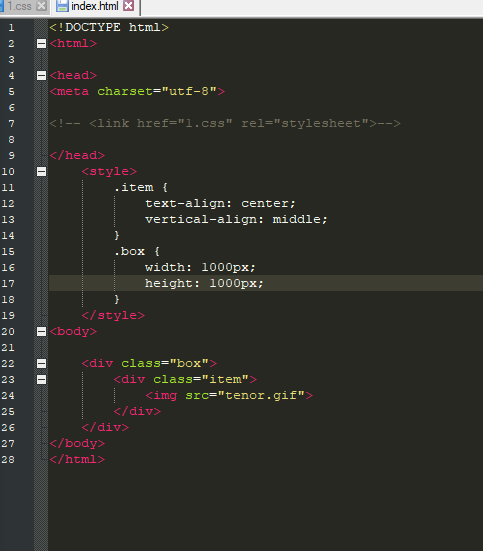Click the '</style>' closing tag
The width and height of the screenshot is (483, 551).
pos(113,316)
